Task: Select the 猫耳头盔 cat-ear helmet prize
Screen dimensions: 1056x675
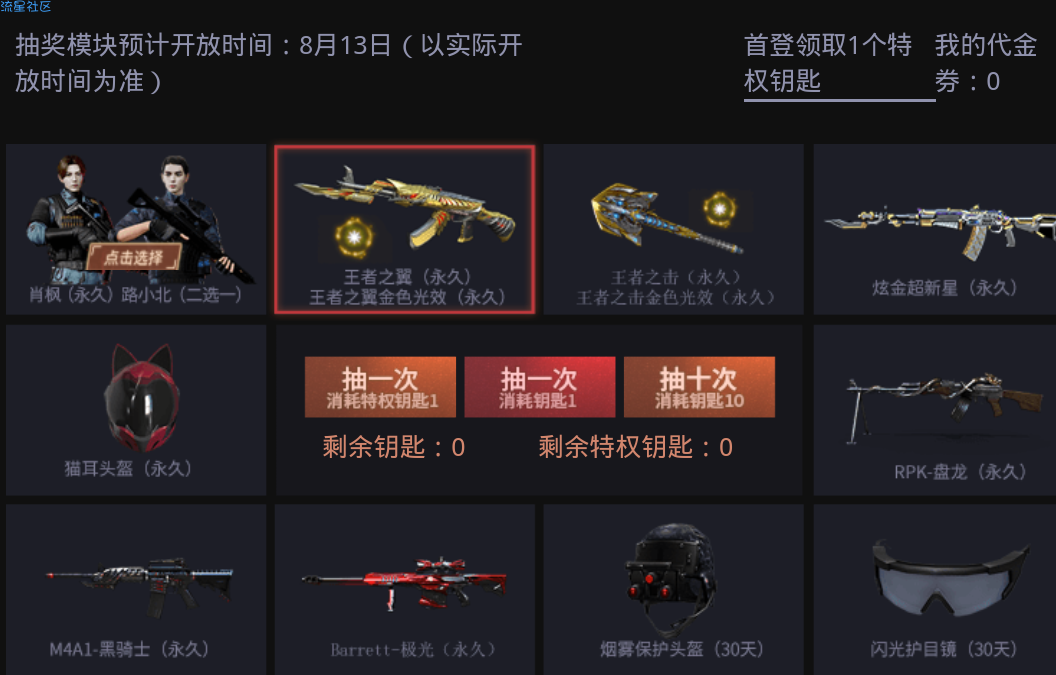Action: [x=136, y=410]
